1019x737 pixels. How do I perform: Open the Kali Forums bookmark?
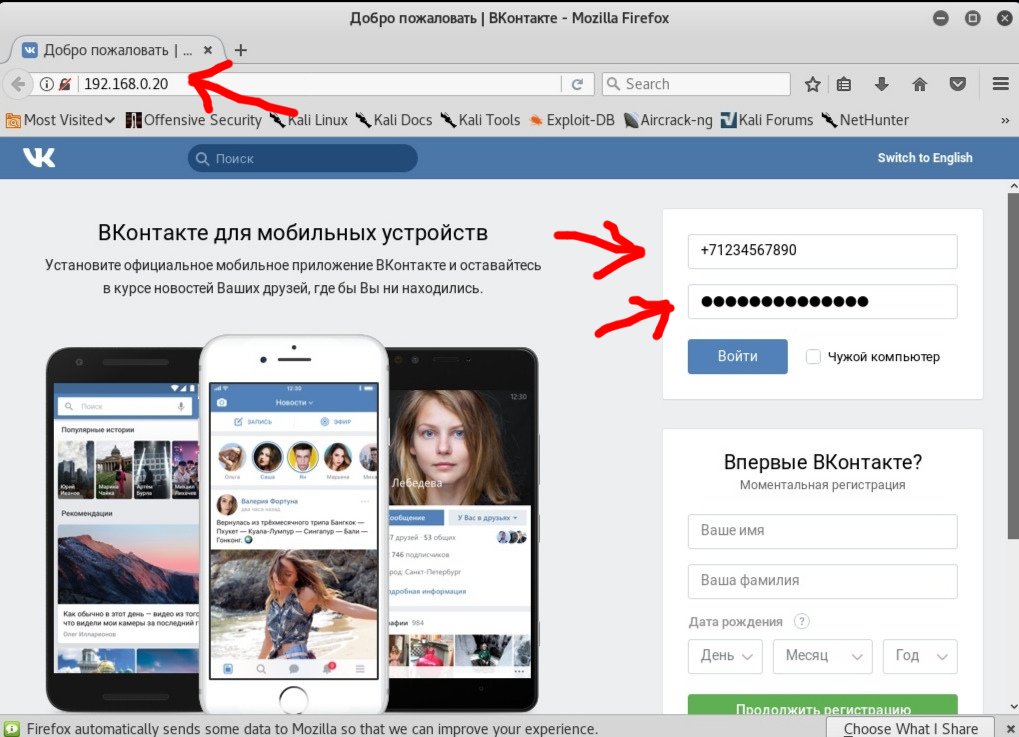767,120
